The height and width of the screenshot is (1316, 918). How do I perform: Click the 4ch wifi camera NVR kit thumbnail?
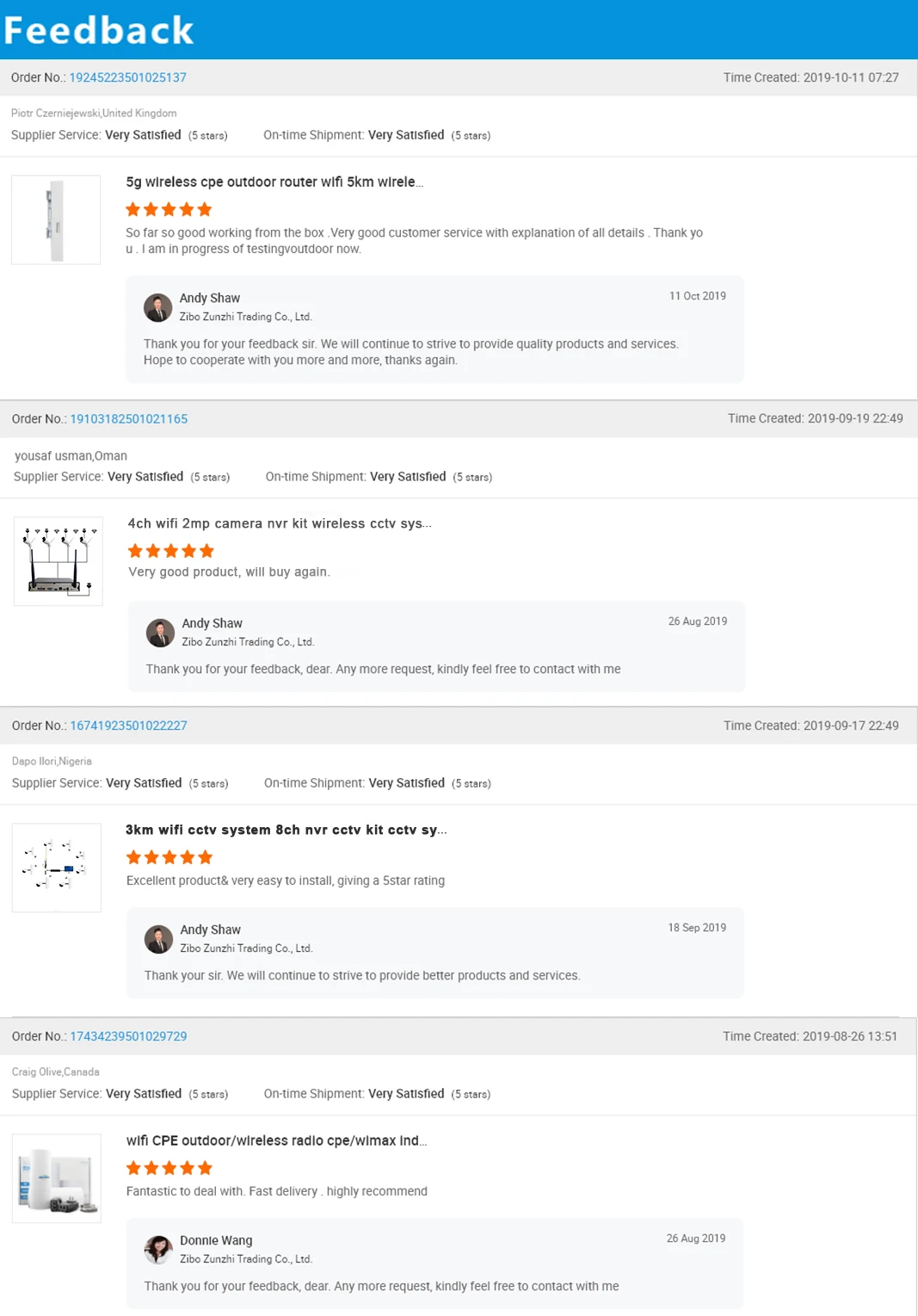[59, 561]
